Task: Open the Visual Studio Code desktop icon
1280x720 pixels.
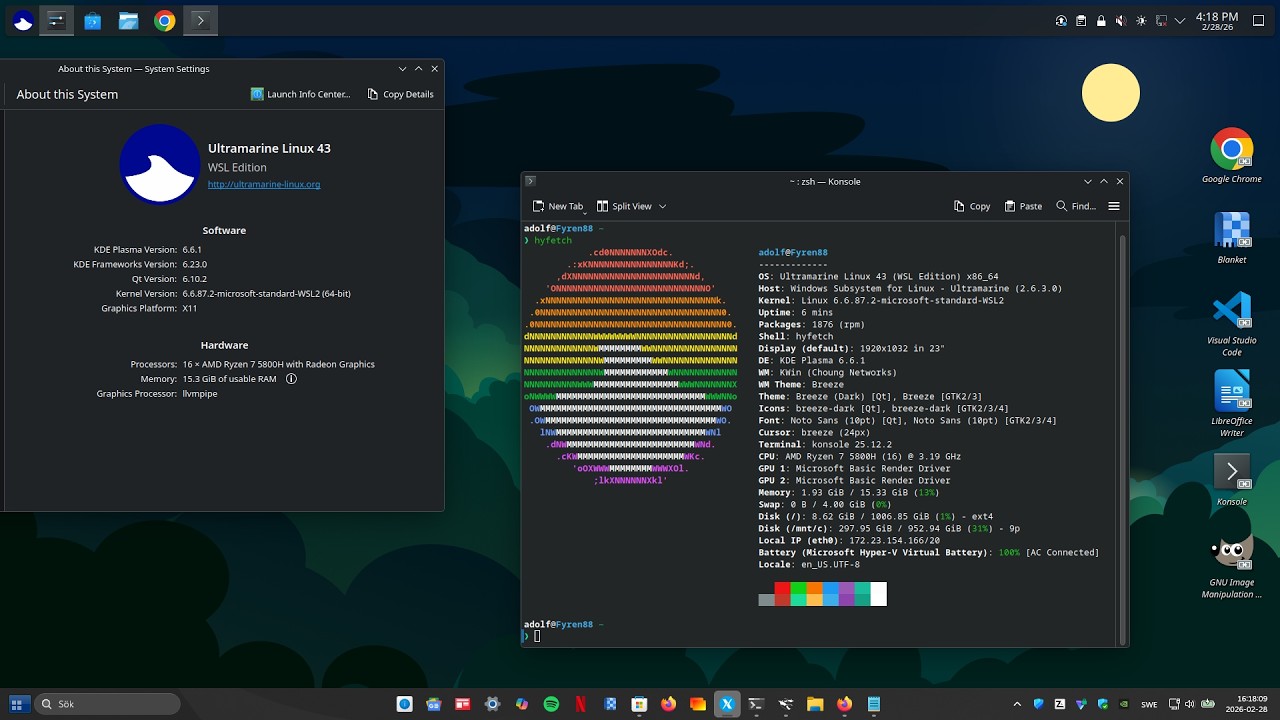Action: click(1232, 322)
